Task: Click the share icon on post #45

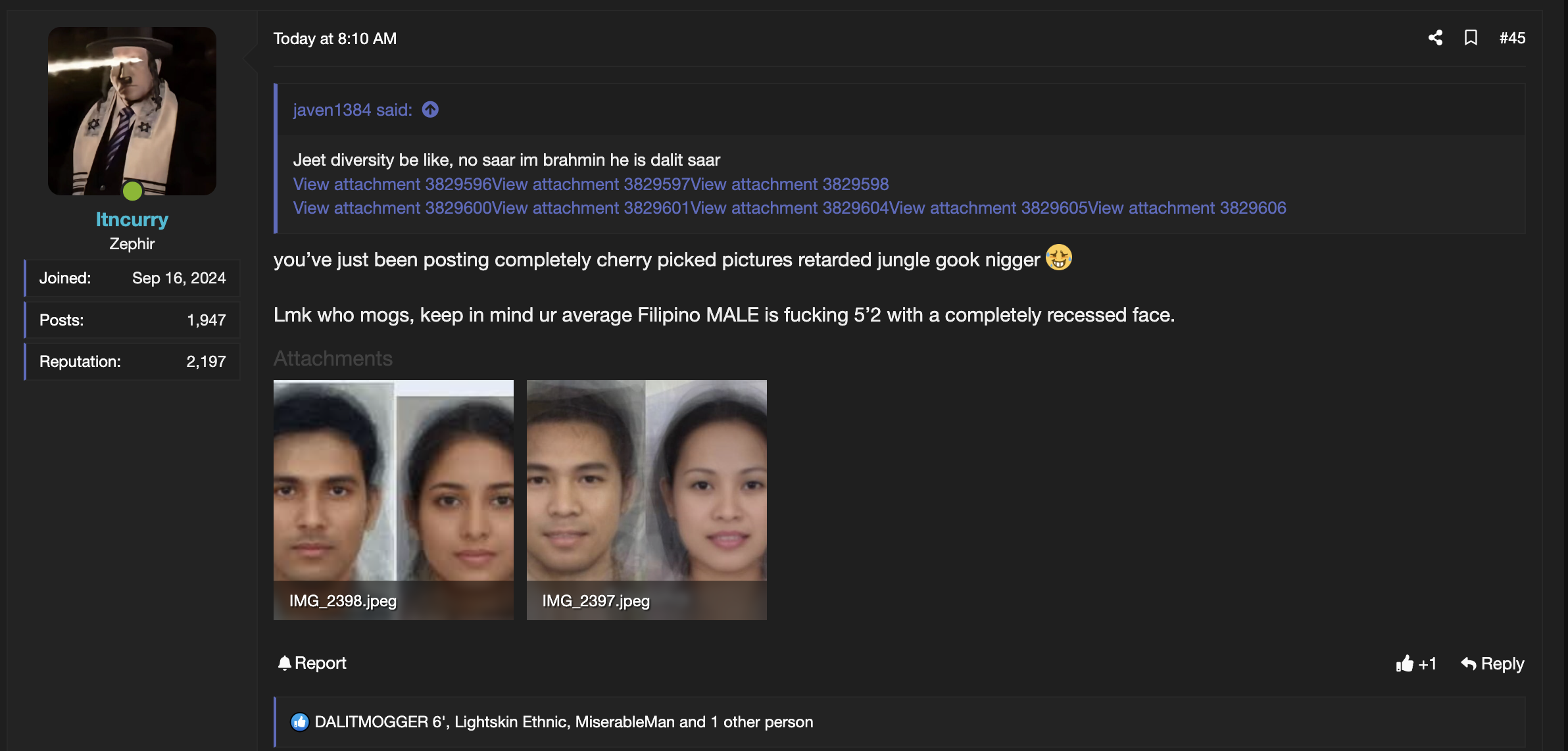Action: (x=1435, y=37)
